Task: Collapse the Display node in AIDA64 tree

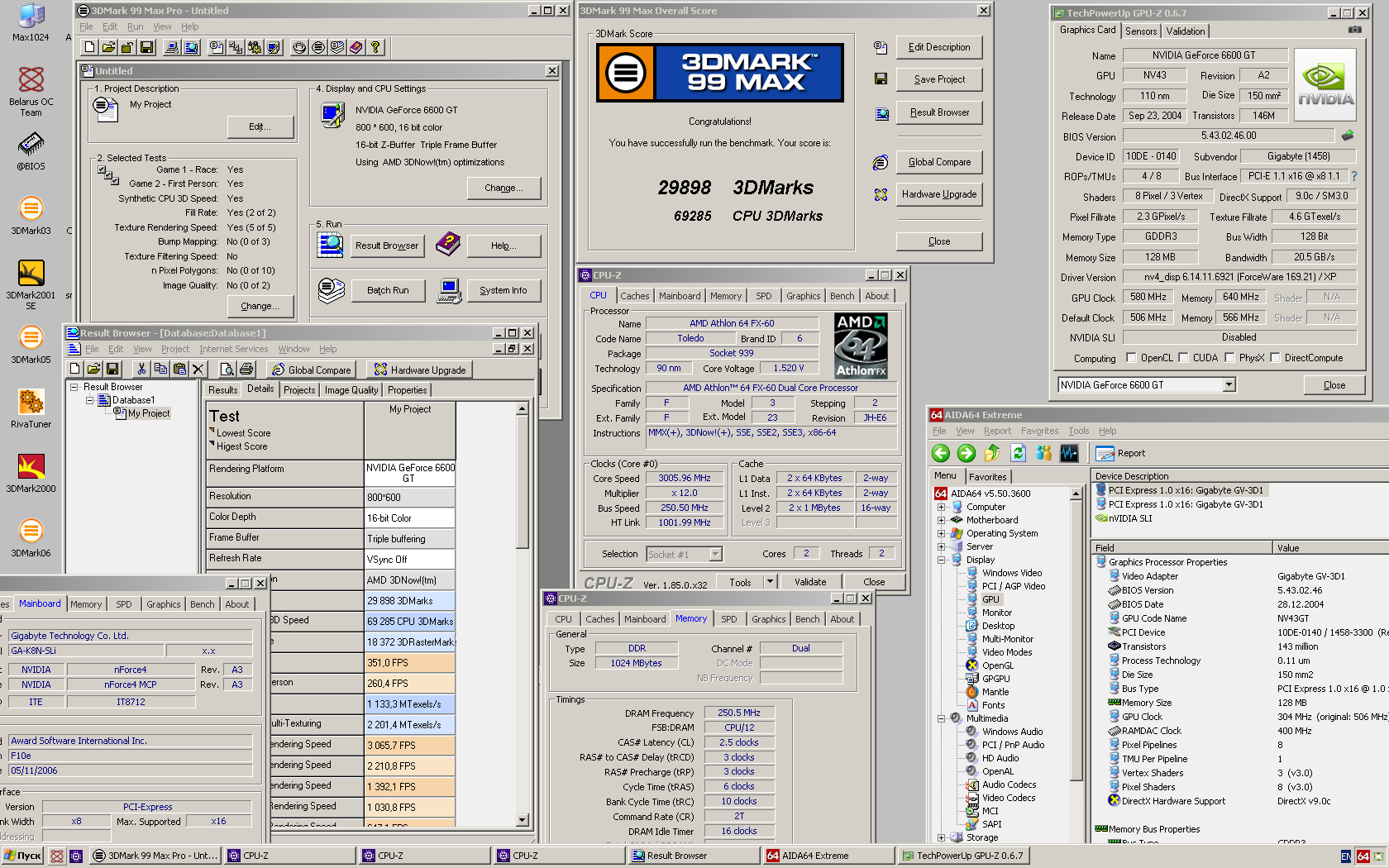Action: [941, 560]
